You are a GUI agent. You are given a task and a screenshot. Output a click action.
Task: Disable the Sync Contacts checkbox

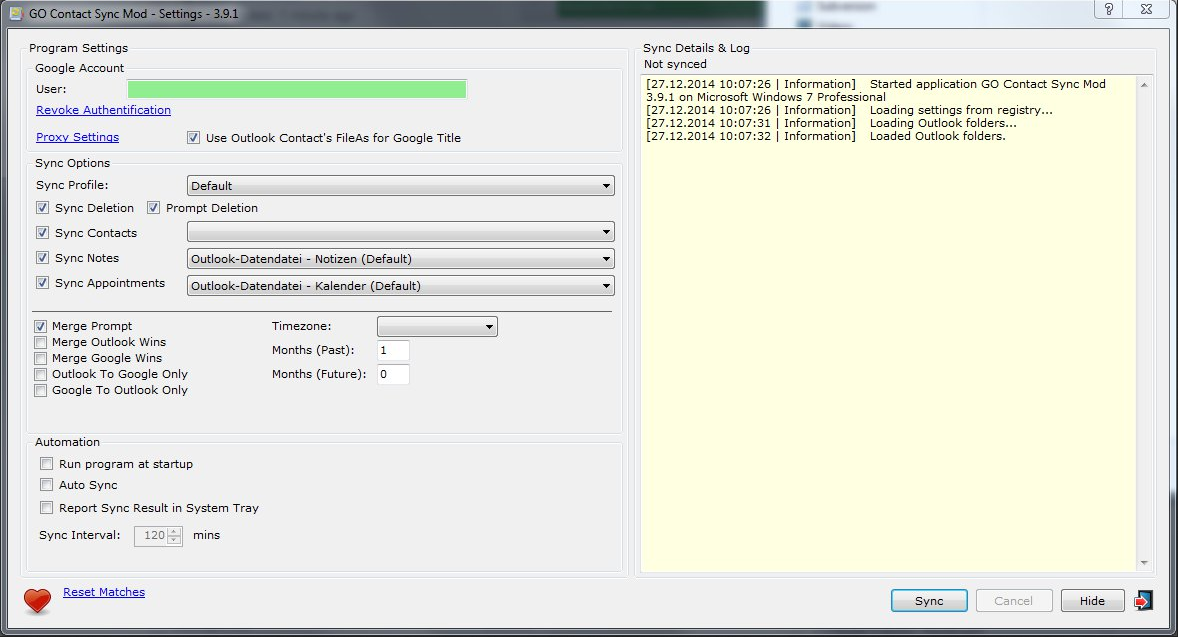pyautogui.click(x=43, y=233)
